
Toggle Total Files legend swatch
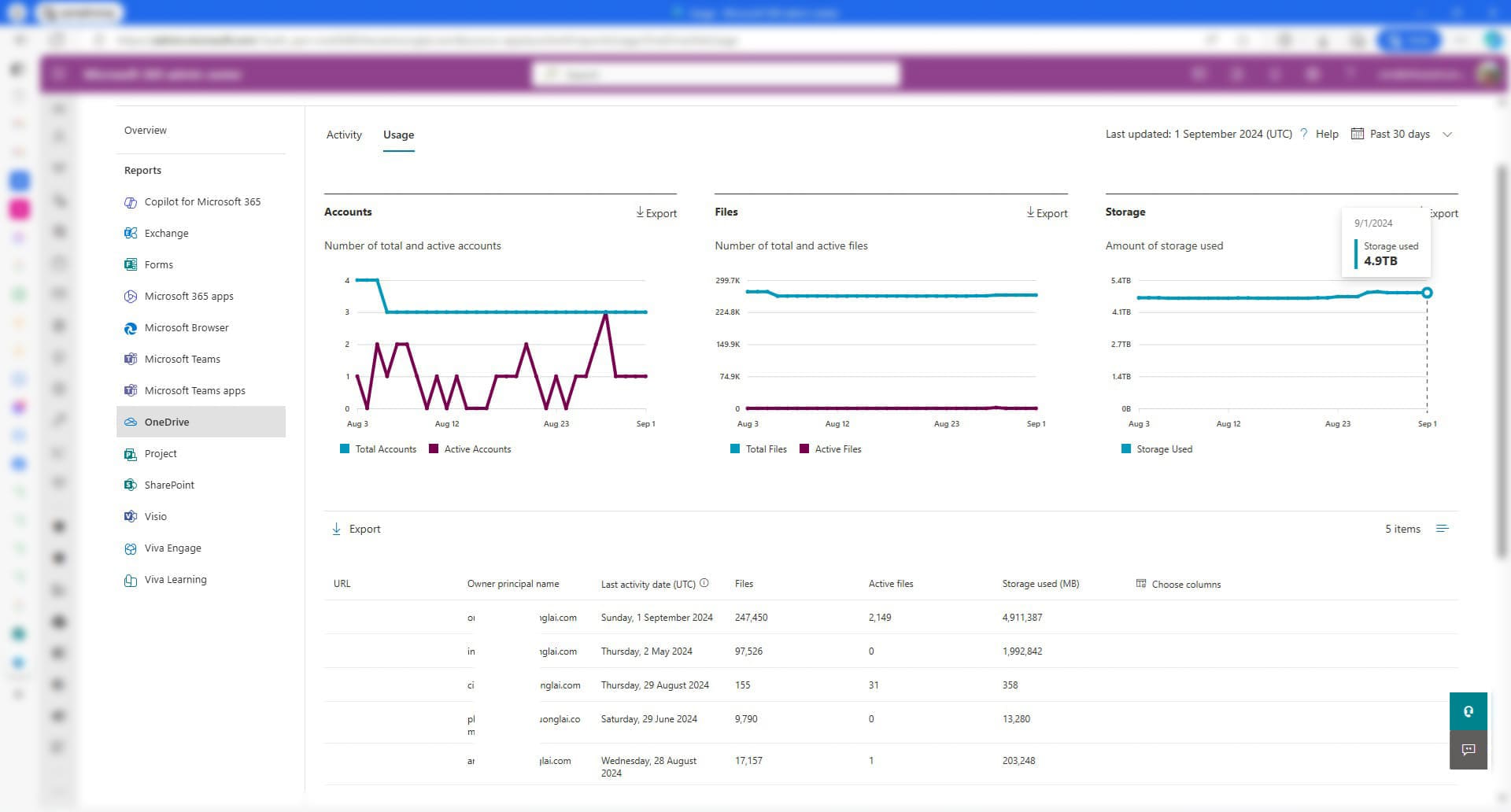pos(735,448)
